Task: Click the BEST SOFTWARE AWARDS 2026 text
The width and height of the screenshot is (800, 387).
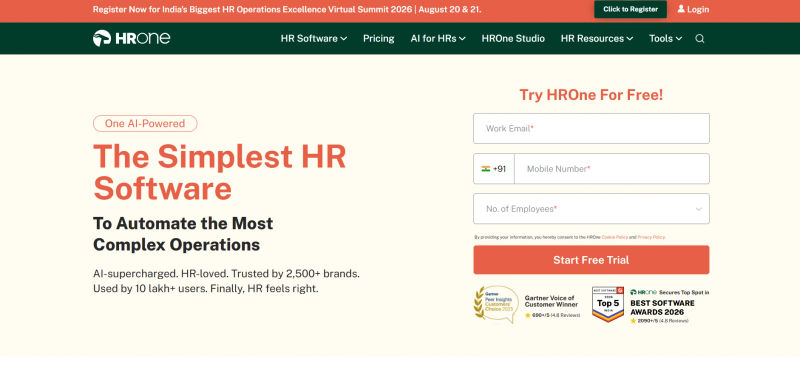Action: point(662,307)
